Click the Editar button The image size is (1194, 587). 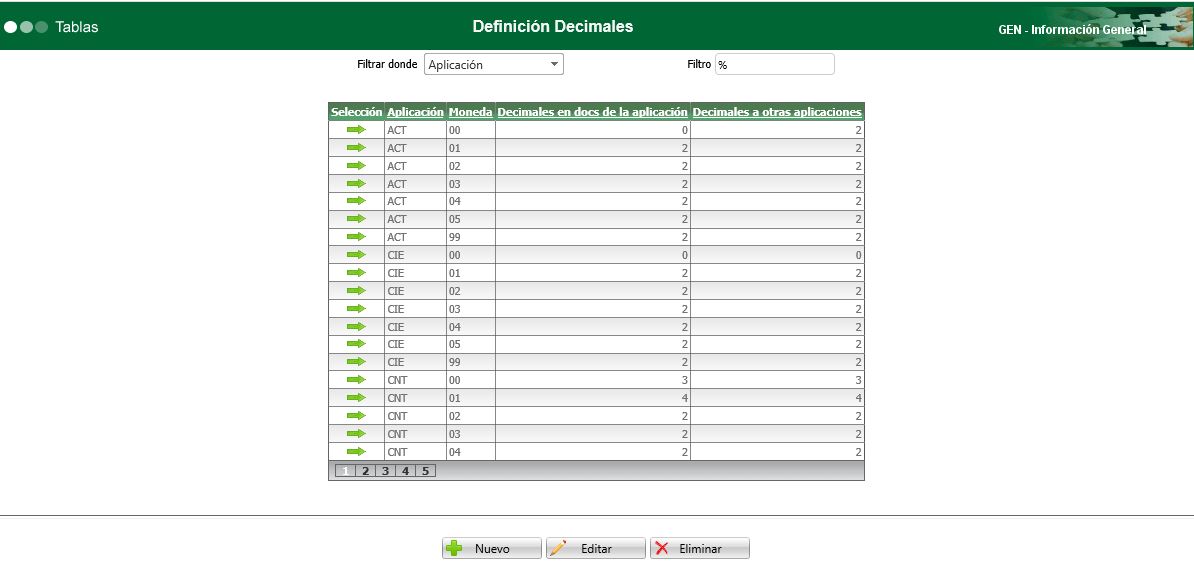595,549
